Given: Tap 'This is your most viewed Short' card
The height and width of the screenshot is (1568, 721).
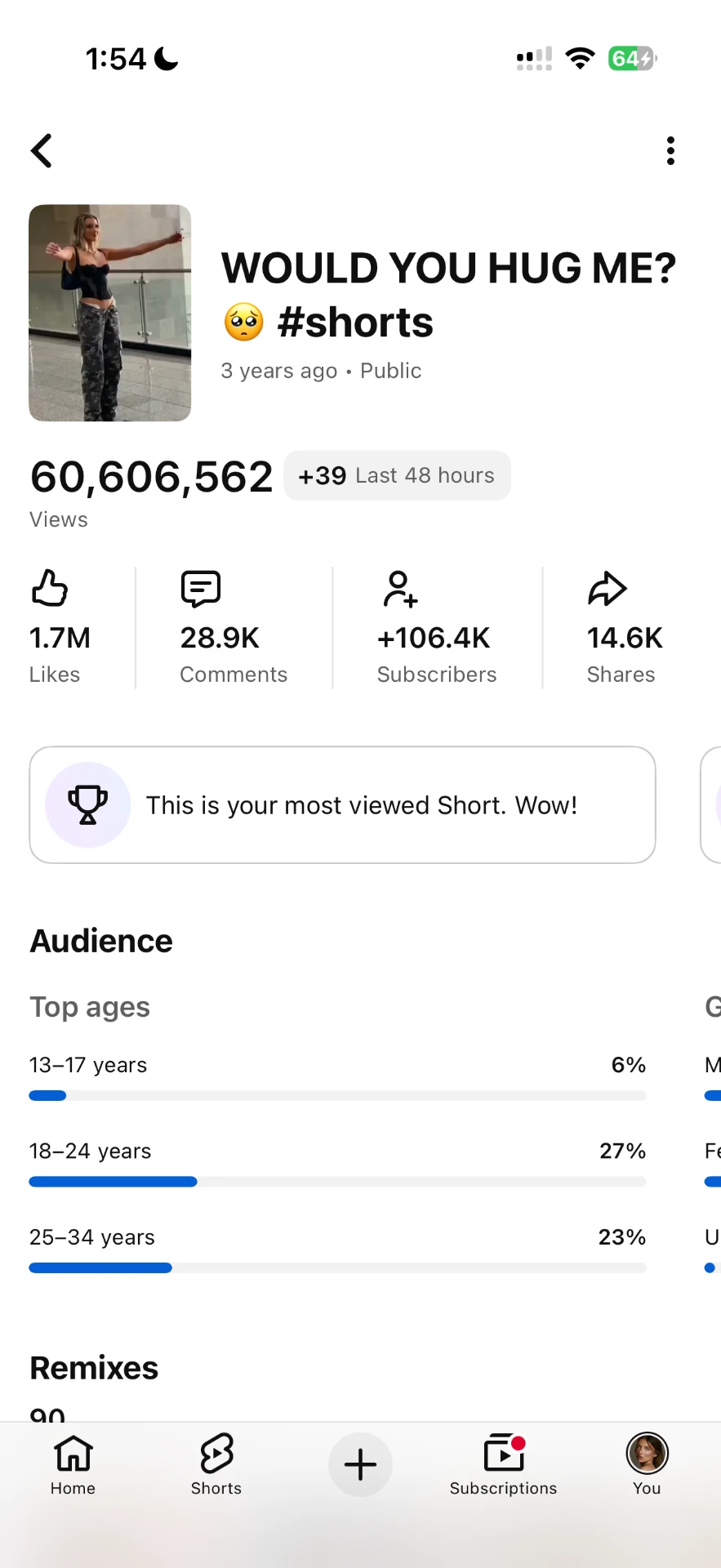Looking at the screenshot, I should click(342, 805).
